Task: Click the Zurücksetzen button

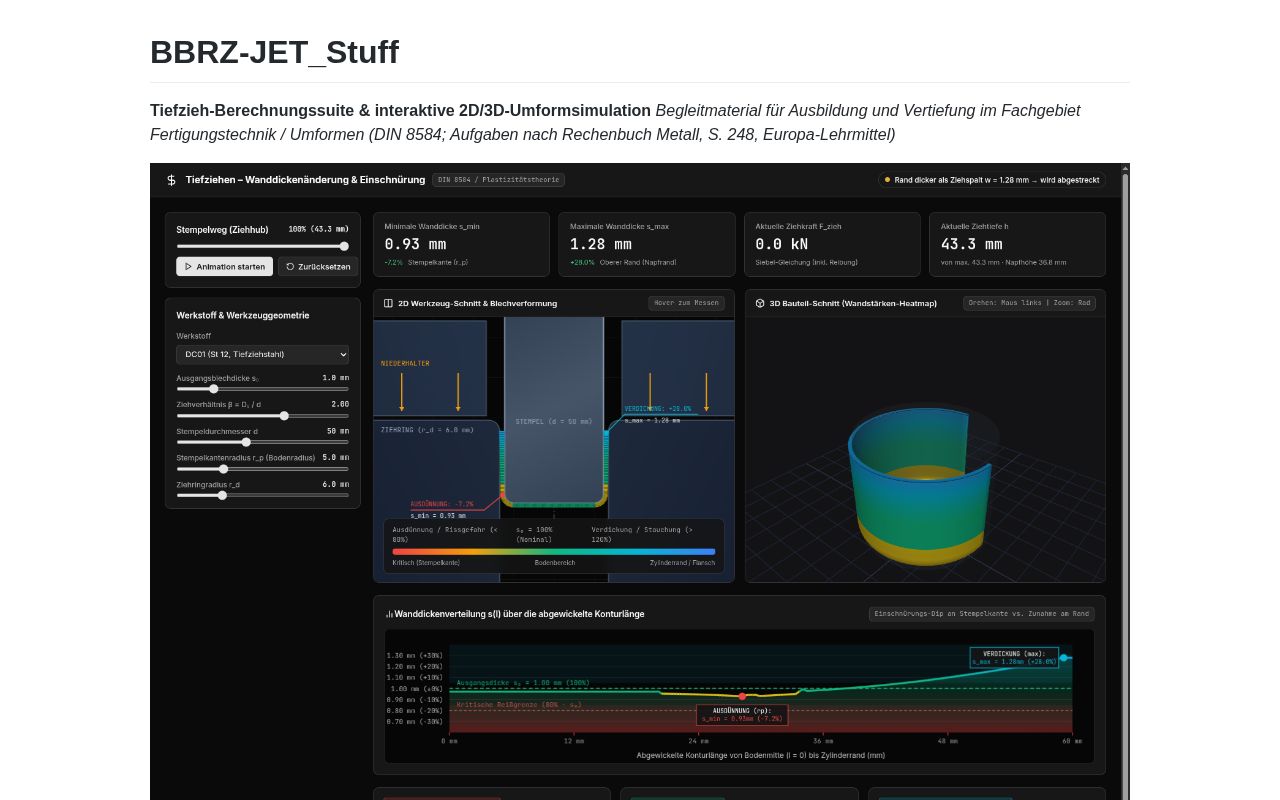Action: pyautogui.click(x=318, y=267)
